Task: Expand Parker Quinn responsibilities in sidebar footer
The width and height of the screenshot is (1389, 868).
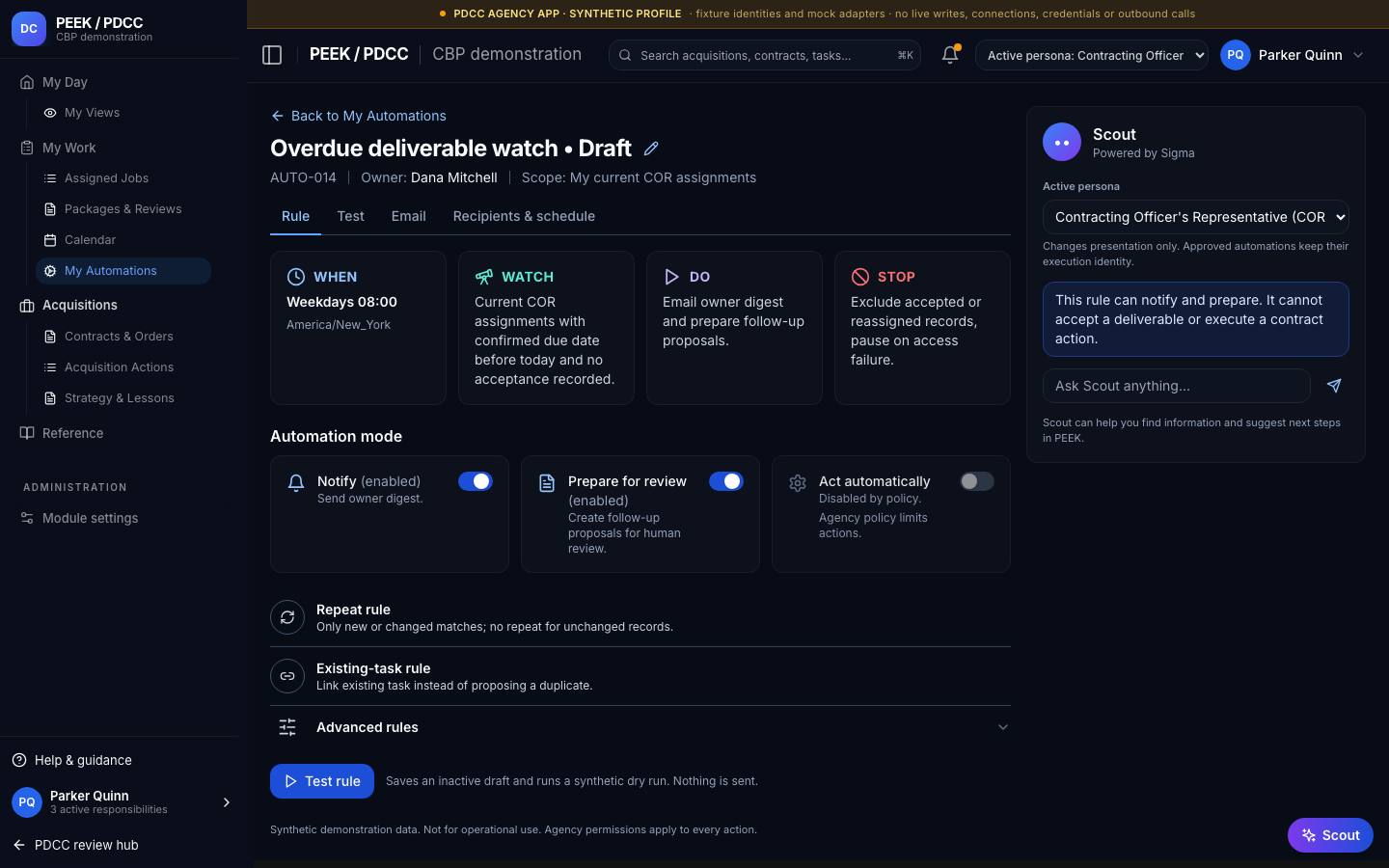Action: [227, 802]
